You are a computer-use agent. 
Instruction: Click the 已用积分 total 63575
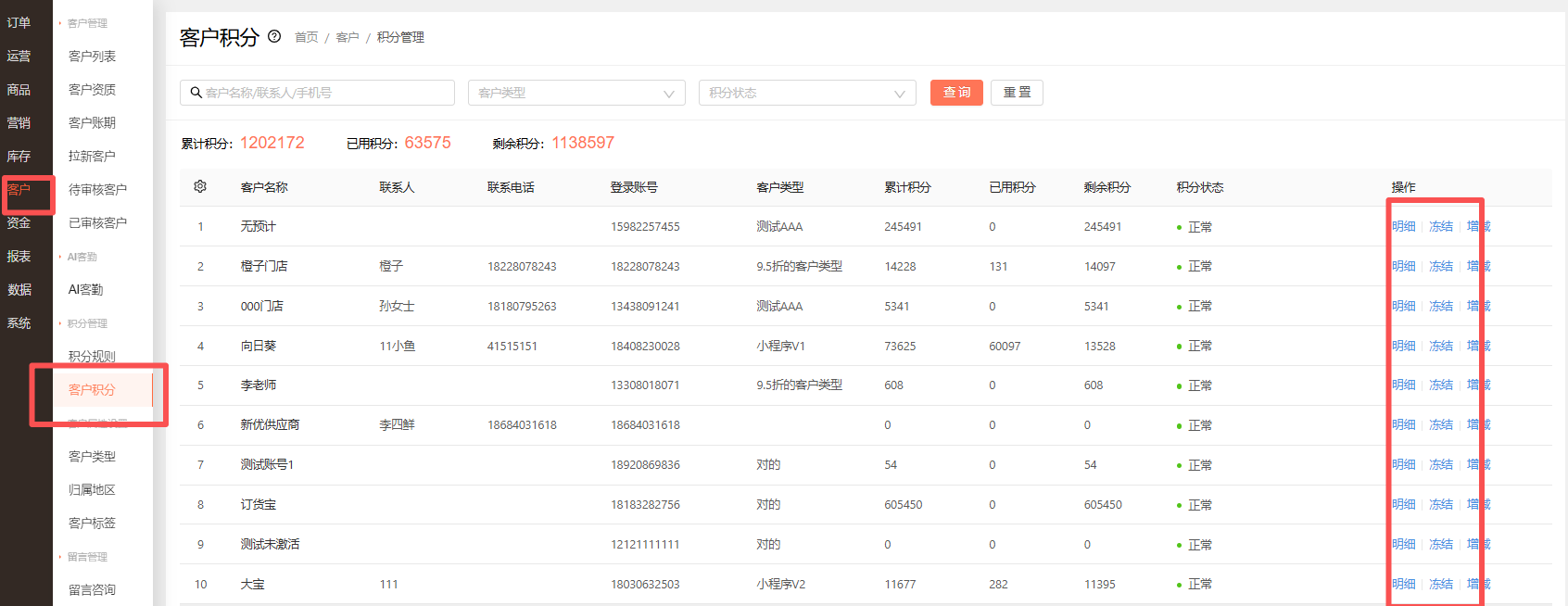427,143
